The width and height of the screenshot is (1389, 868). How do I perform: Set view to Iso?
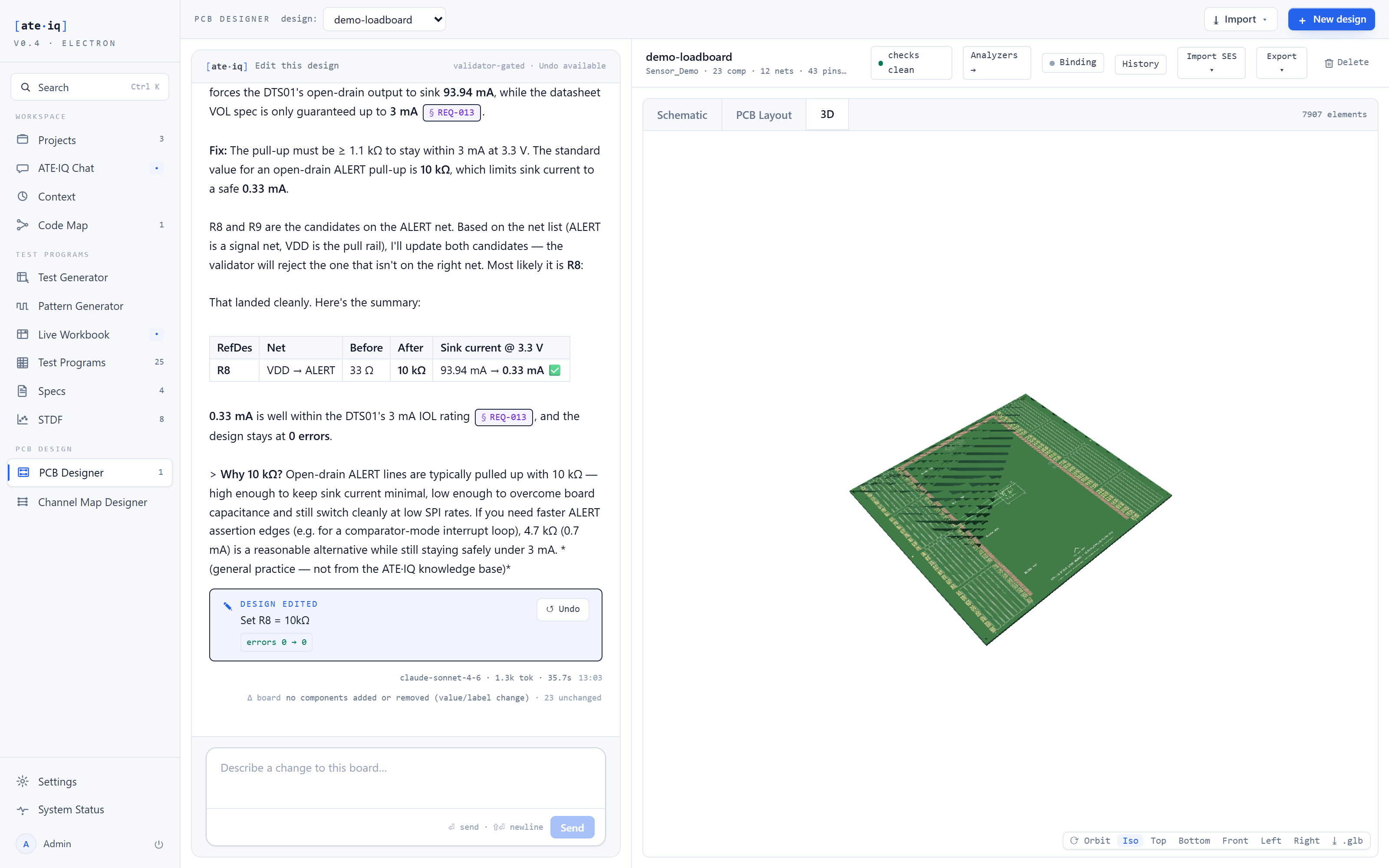click(1130, 841)
